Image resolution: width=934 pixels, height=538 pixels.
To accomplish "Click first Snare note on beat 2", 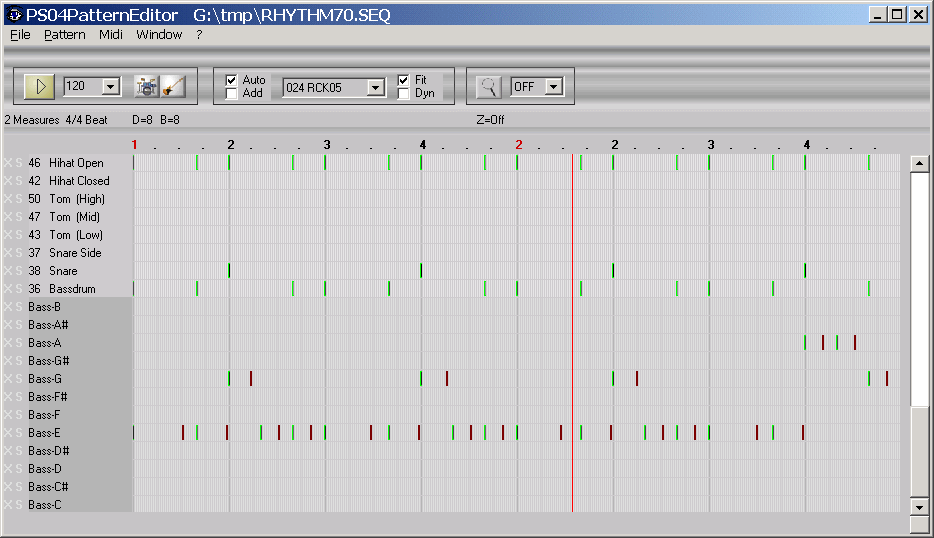I will click(229, 270).
